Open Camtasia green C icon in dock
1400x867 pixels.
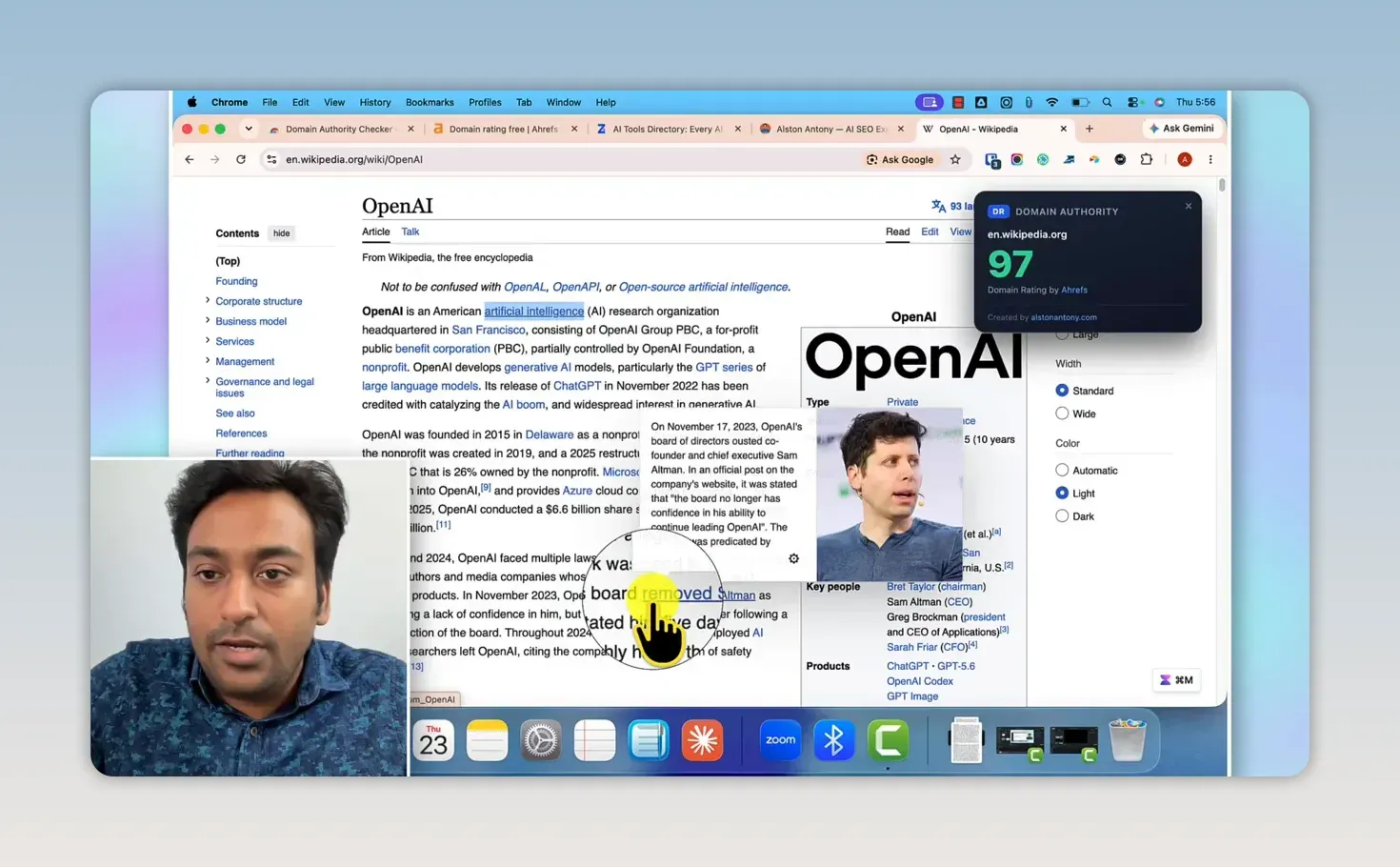[888, 740]
